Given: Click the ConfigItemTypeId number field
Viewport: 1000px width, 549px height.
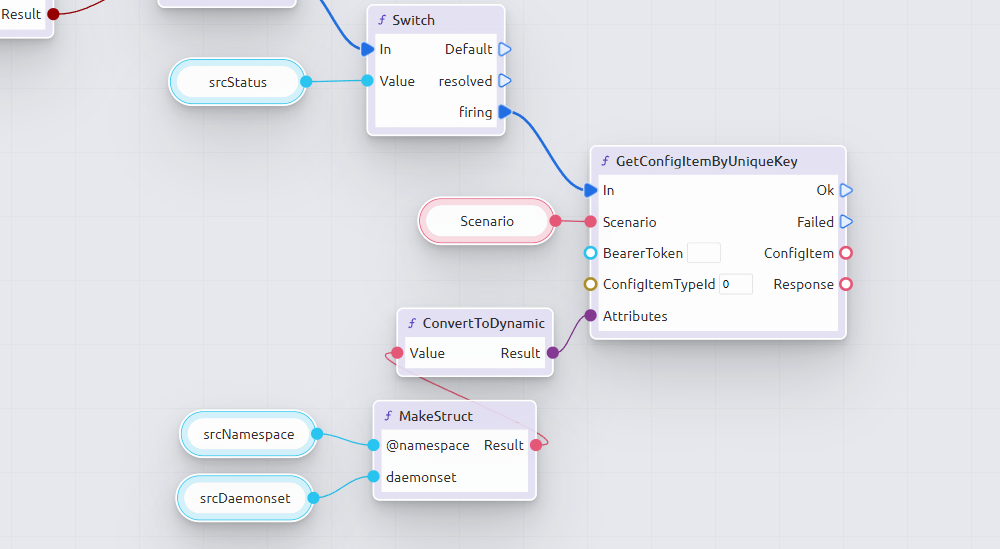Looking at the screenshot, I should 735,284.
